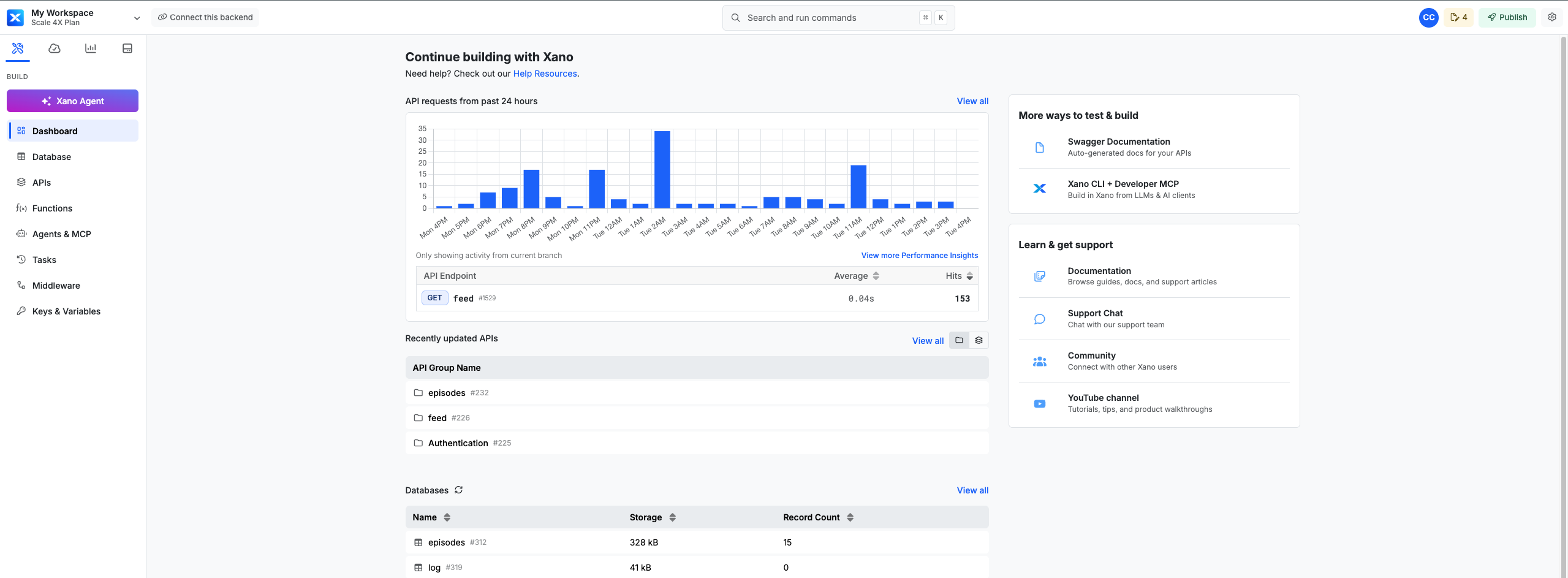Click View all for API requests

[x=973, y=101]
